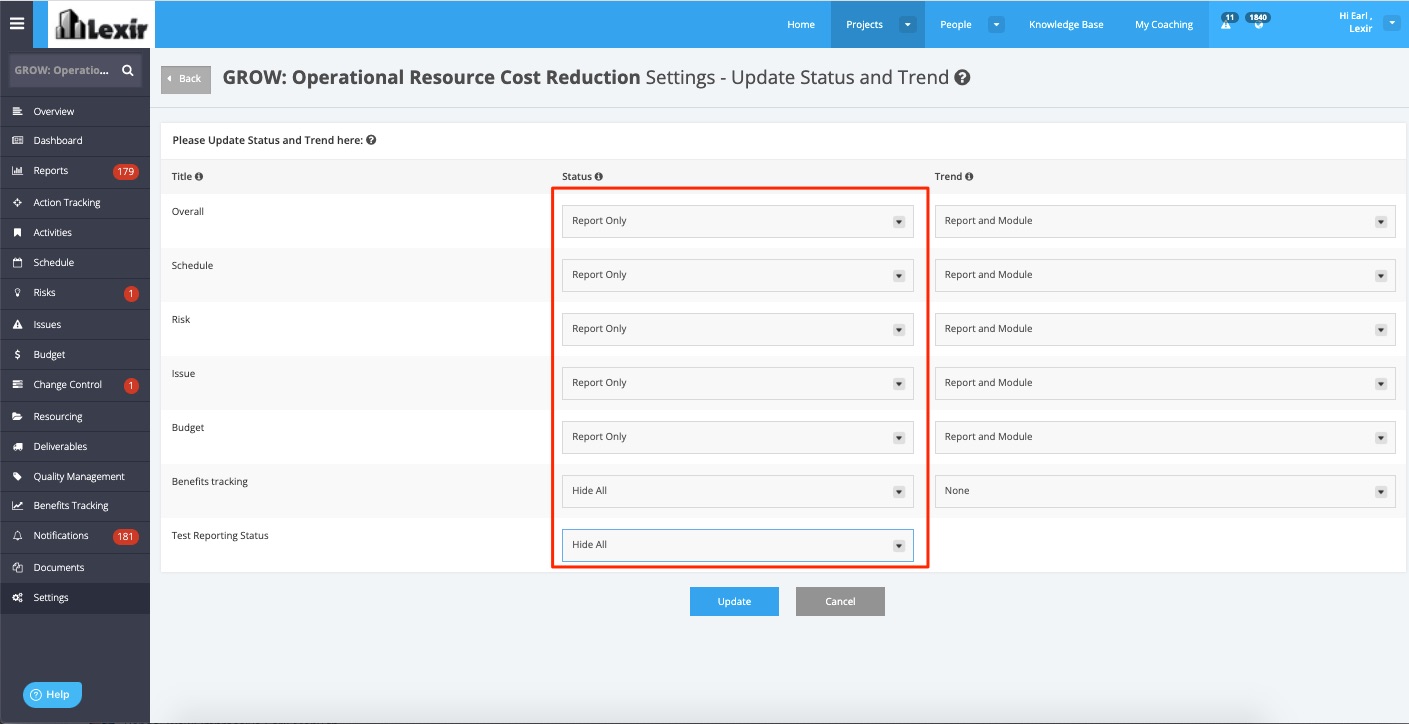Open the Schedule Status dropdown
The height and width of the screenshot is (724, 1409).
coord(738,275)
